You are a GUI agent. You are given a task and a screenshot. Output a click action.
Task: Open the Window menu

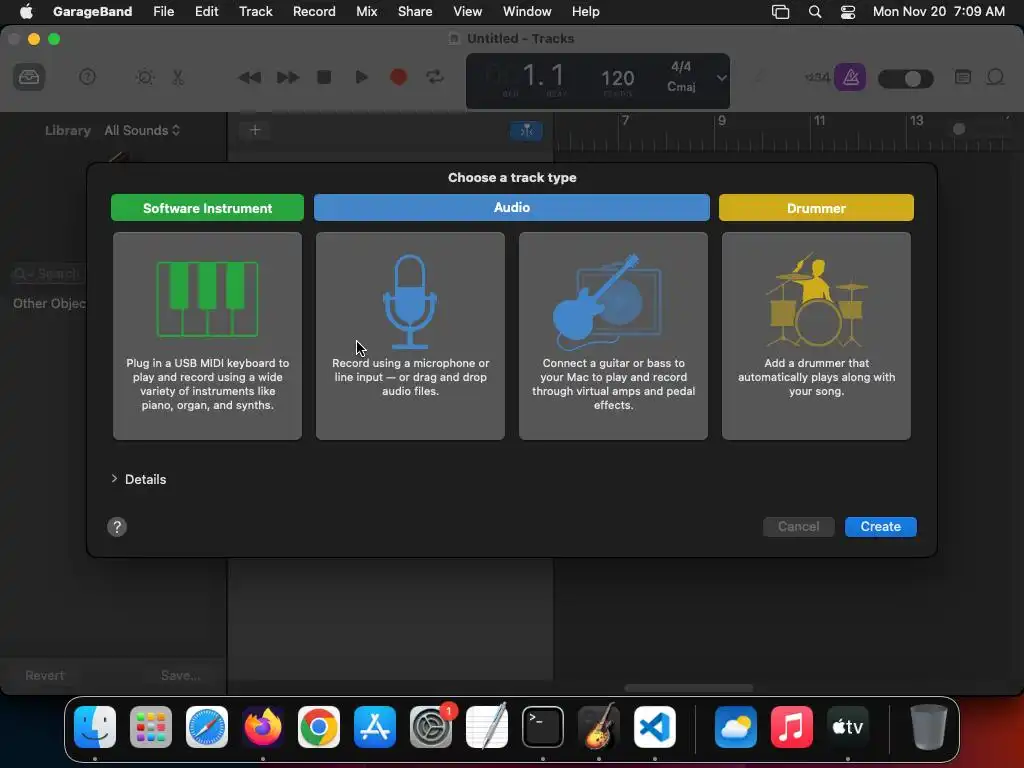point(527,11)
